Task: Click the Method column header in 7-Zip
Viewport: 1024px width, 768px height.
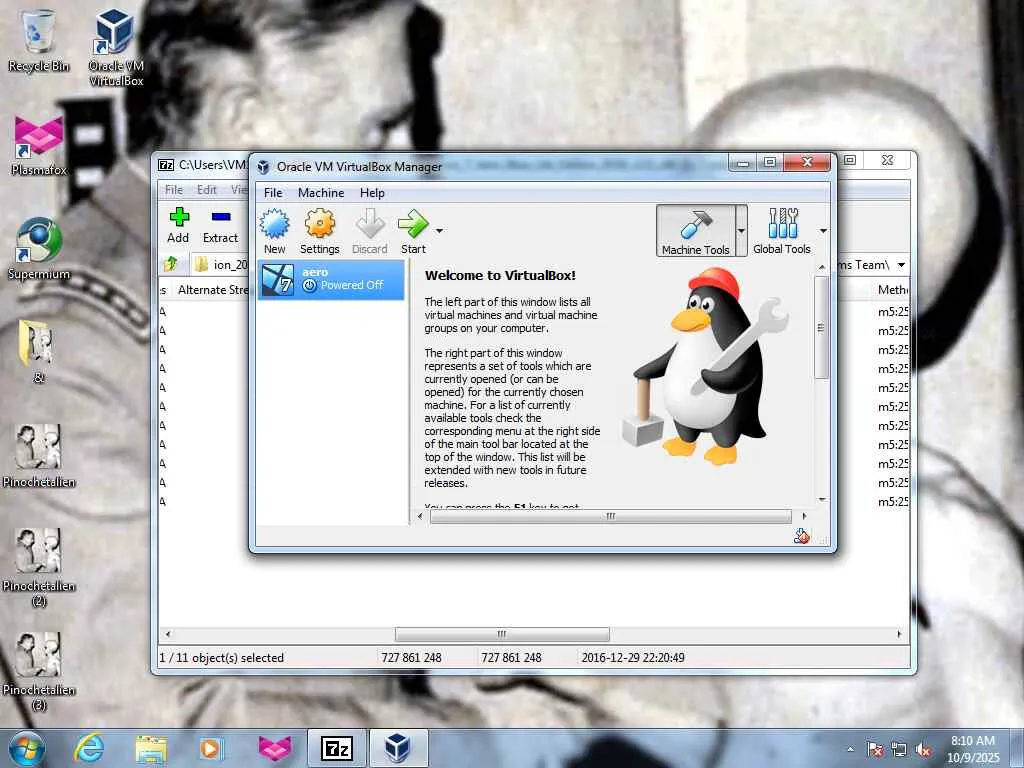Action: pyautogui.click(x=893, y=290)
